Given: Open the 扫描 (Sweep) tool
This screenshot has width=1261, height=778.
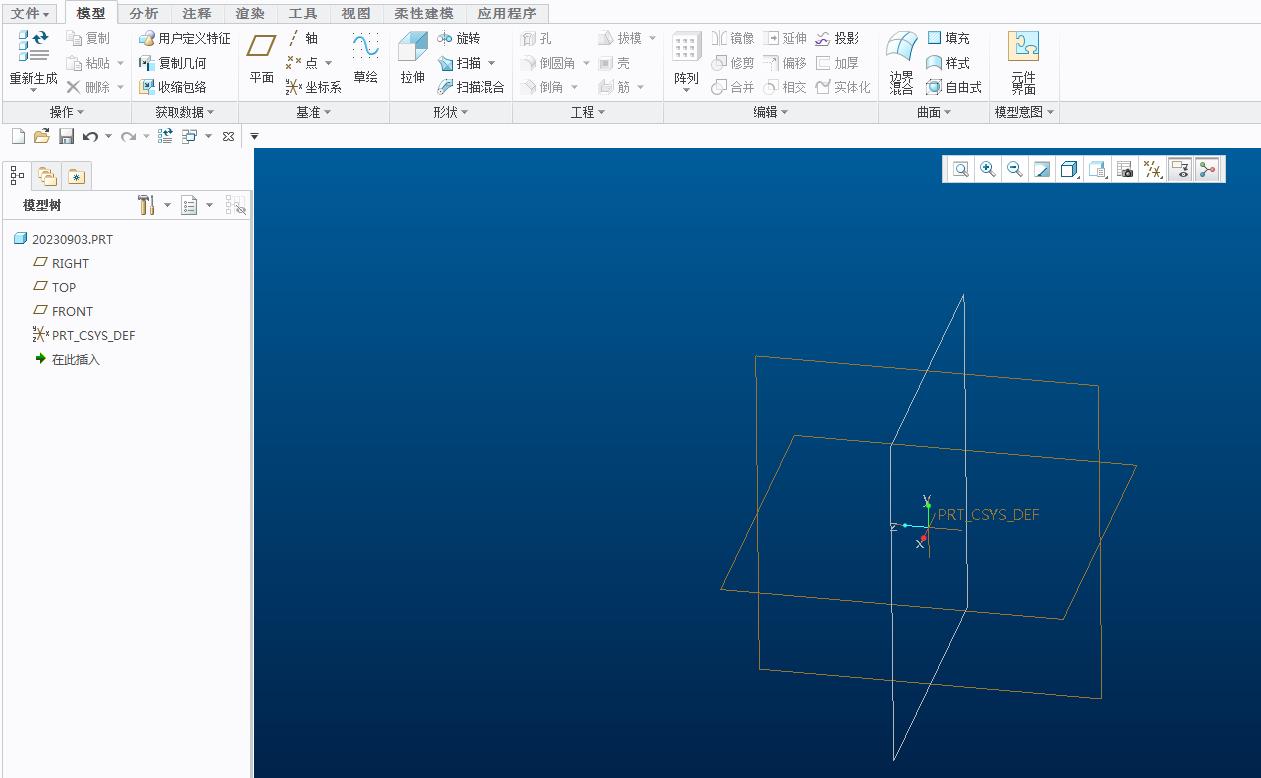Looking at the screenshot, I should pos(459,62).
